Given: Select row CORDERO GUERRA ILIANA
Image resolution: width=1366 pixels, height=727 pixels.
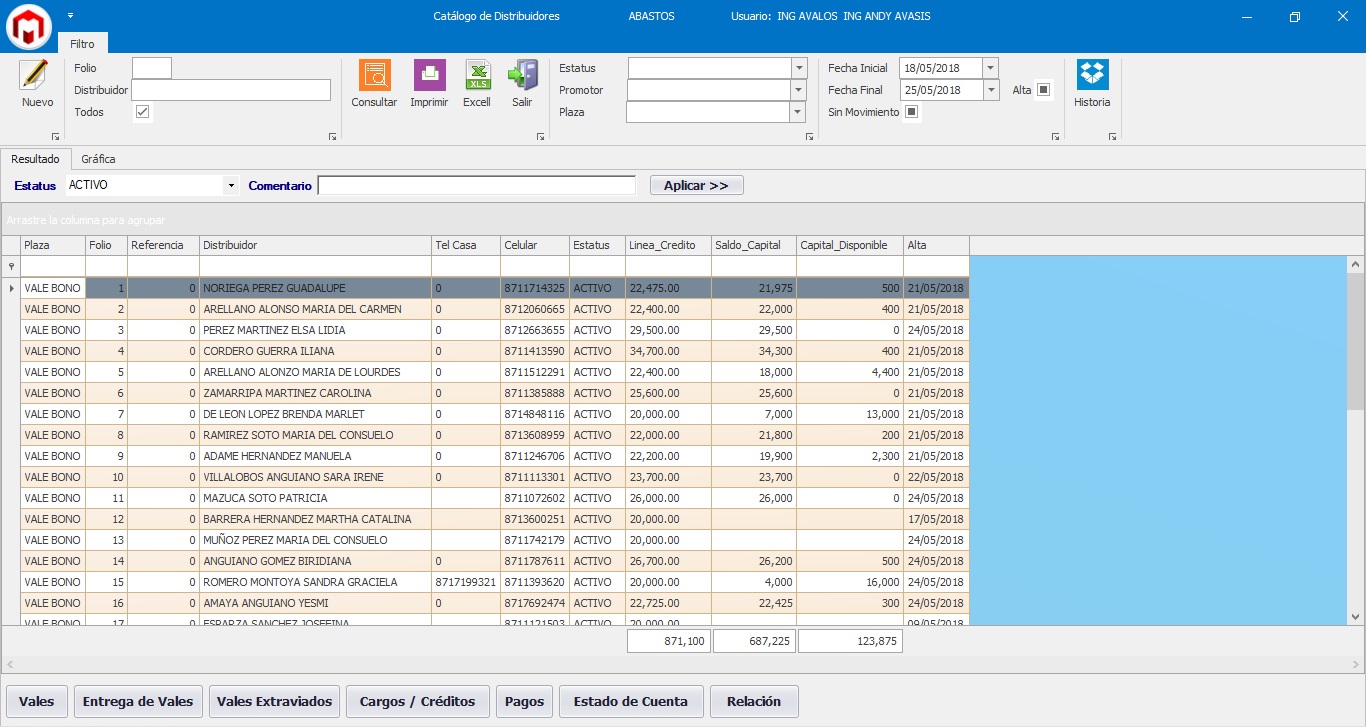Looking at the screenshot, I should point(495,351).
